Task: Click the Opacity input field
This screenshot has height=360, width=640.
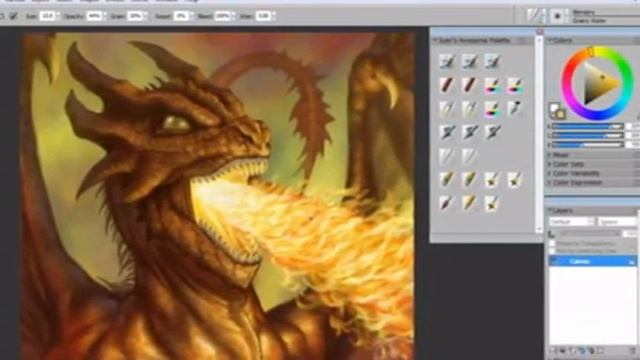Action: click(94, 16)
